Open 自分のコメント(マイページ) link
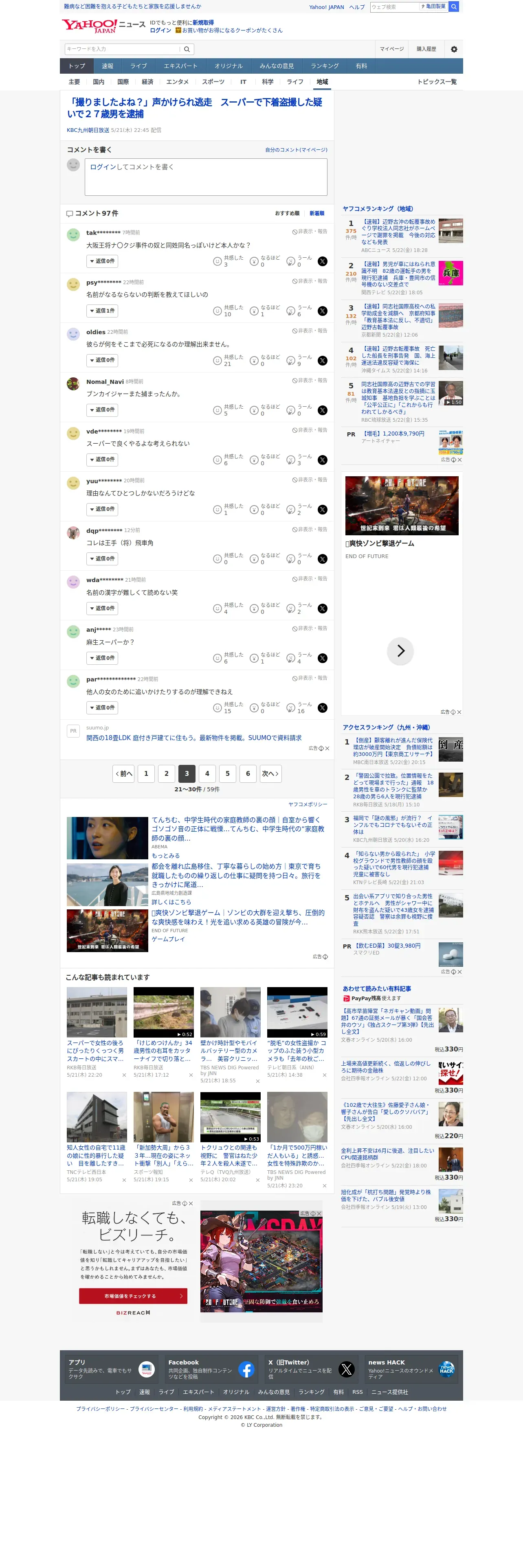Viewport: 523px width, 1568px height. click(296, 150)
